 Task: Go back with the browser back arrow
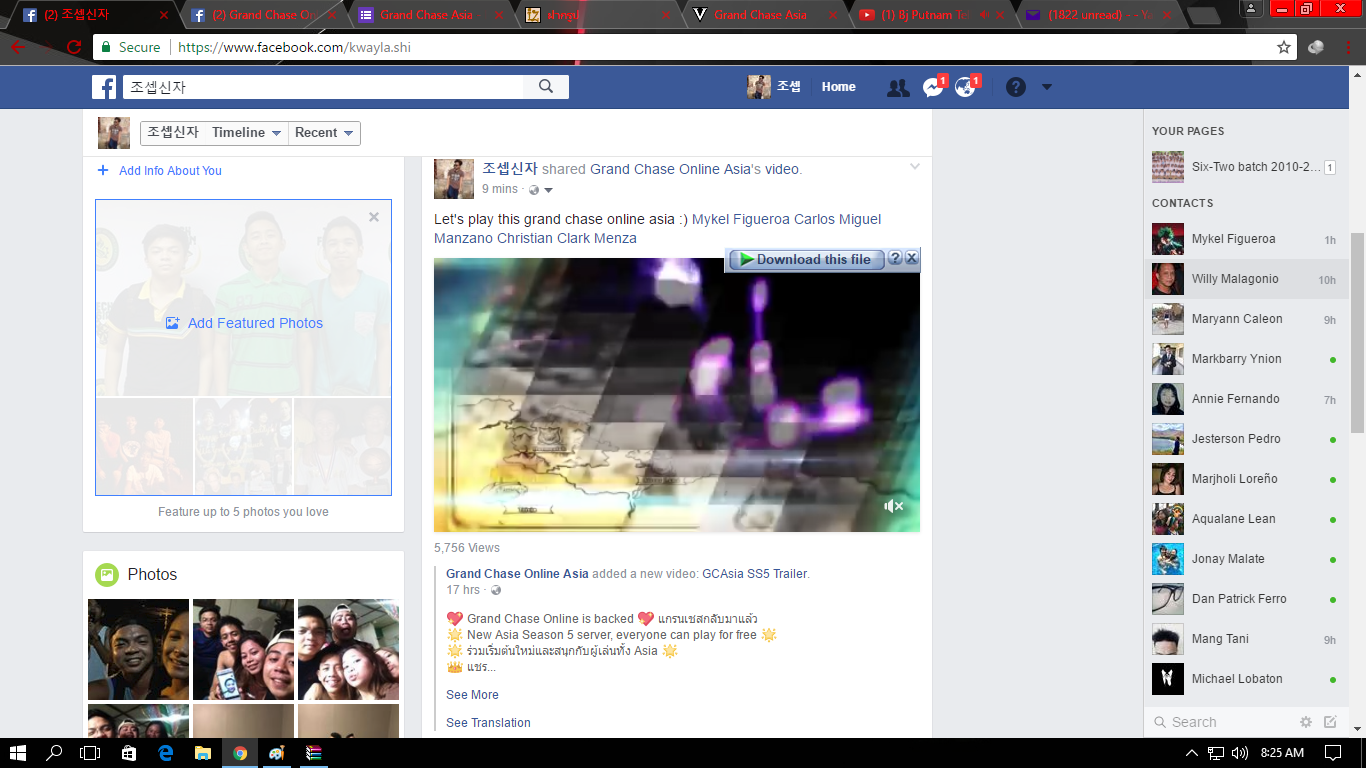(18, 47)
